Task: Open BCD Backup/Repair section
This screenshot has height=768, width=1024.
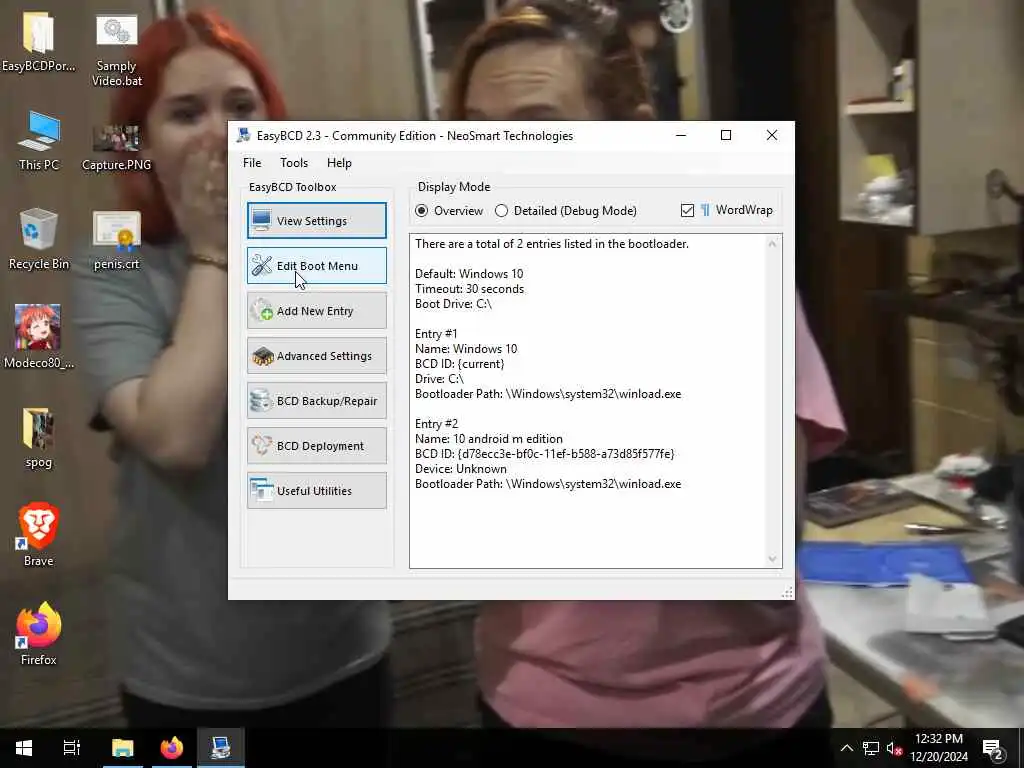Action: 317,401
